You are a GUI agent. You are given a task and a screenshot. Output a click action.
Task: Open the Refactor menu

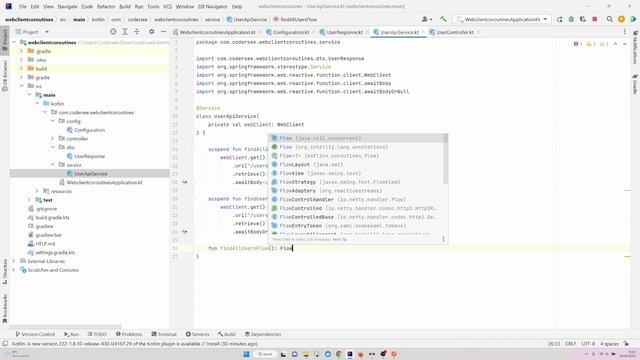(106, 7)
